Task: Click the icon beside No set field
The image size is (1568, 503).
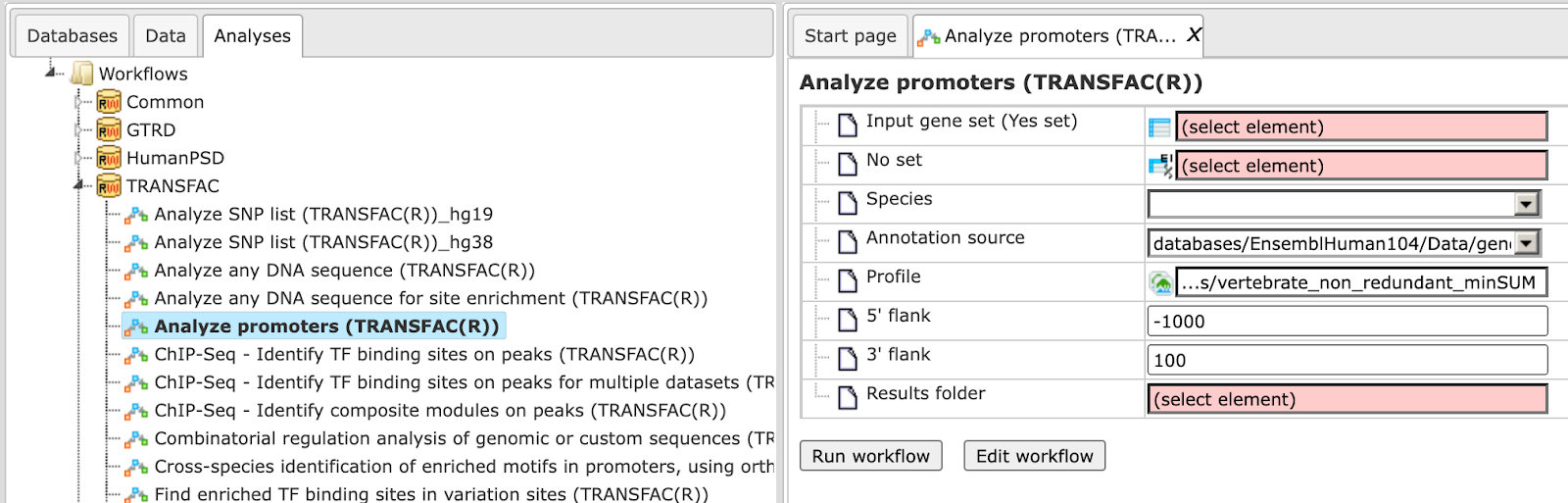Action: pos(1160,166)
